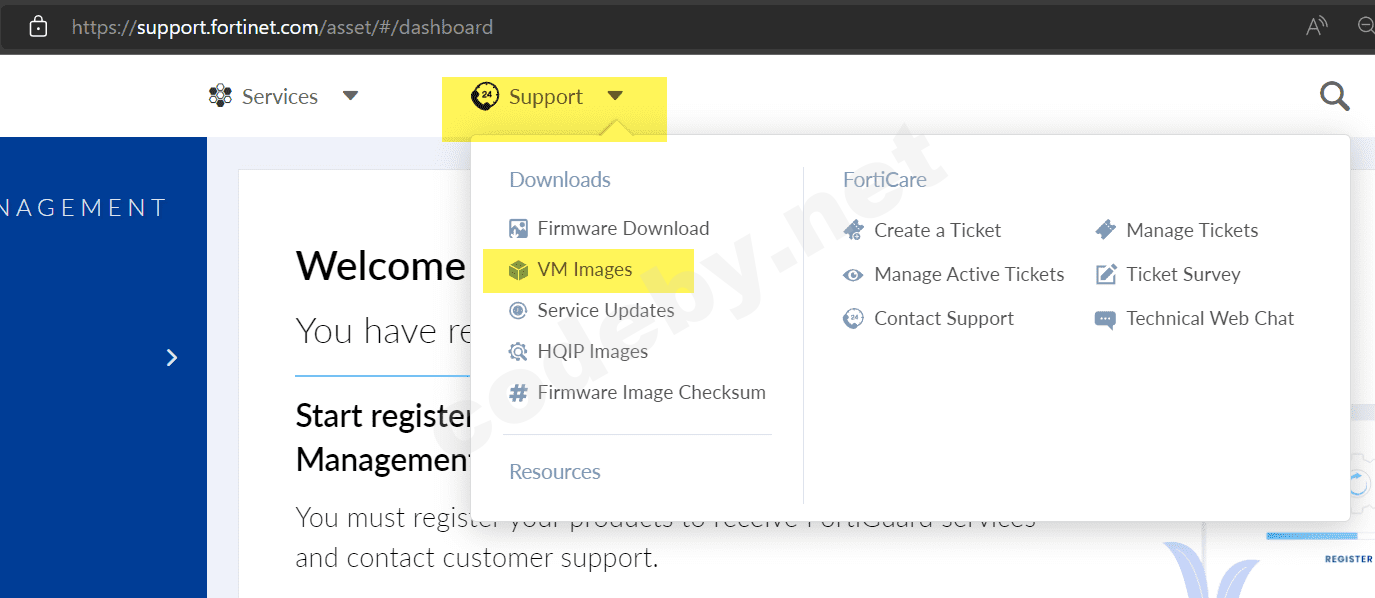This screenshot has width=1375, height=598.
Task: Click the padlock site info icon
Action: [38, 27]
